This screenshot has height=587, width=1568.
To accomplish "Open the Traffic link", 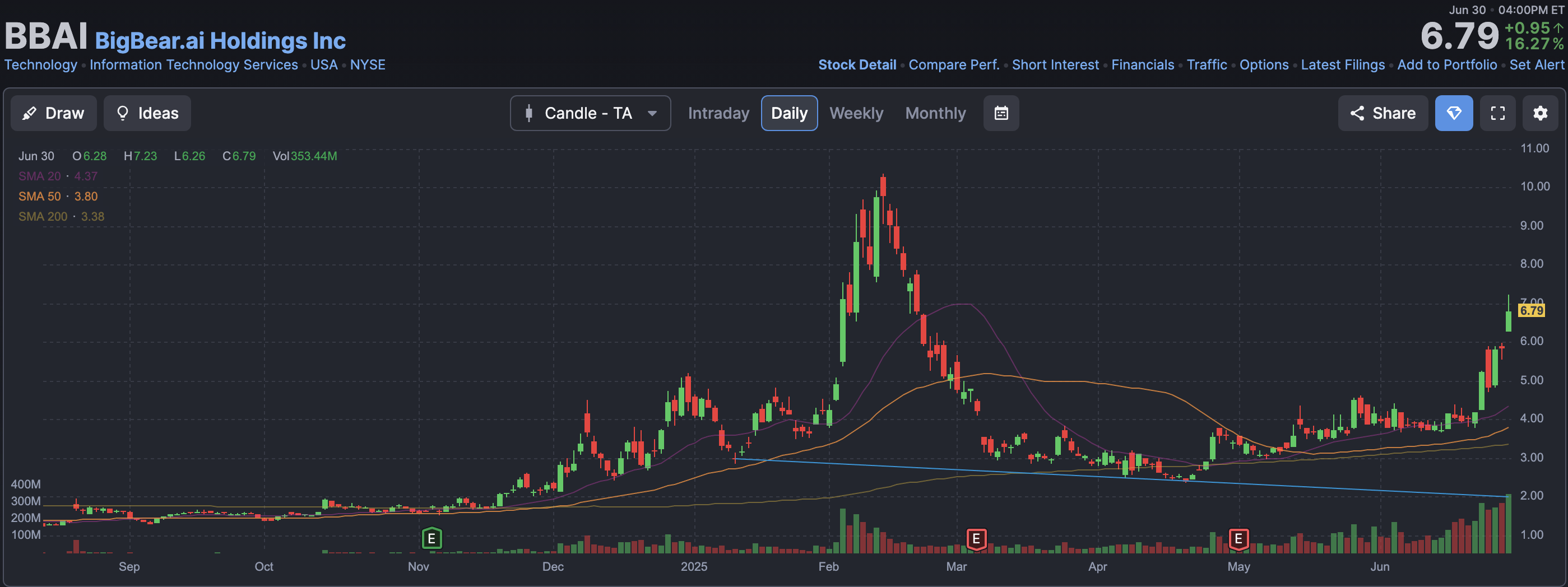I will [1207, 64].
